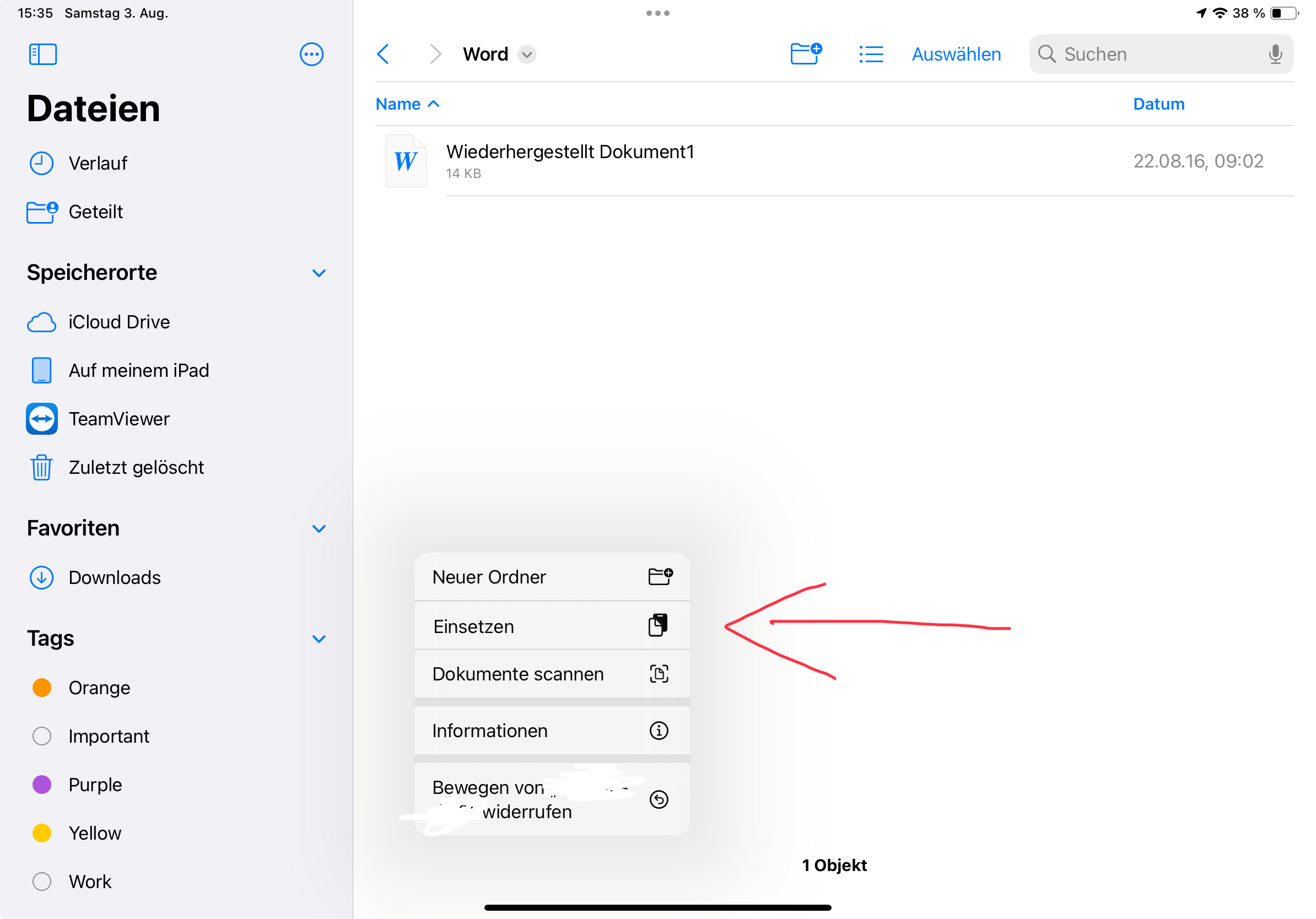The height and width of the screenshot is (919, 1316).
Task: Collapse the Speicherorte section
Action: coord(319,273)
